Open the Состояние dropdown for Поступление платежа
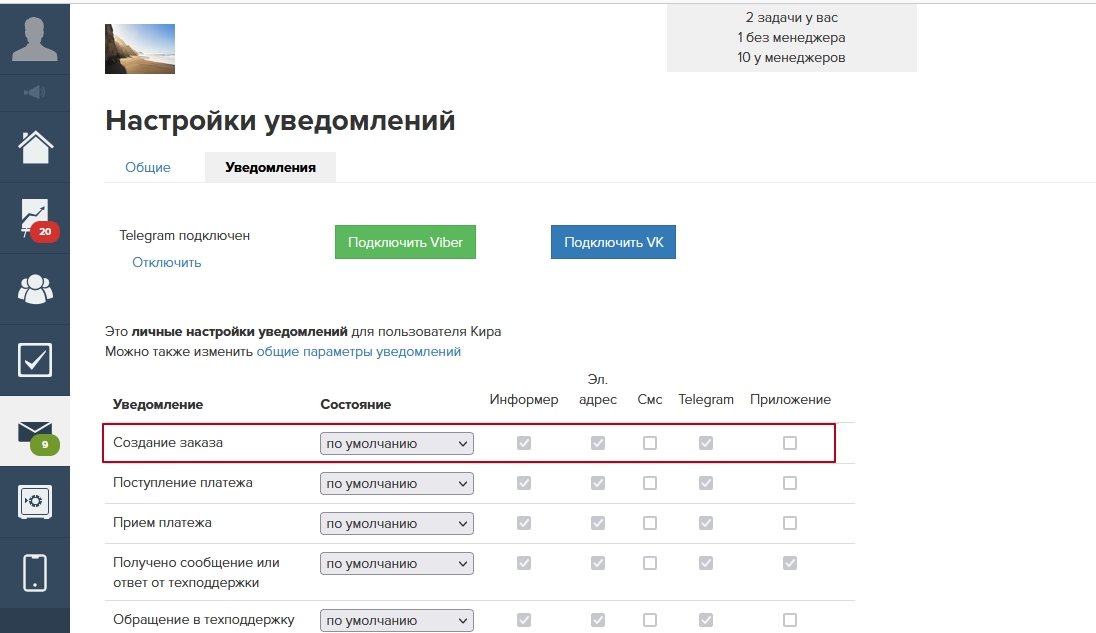 pyautogui.click(x=396, y=484)
